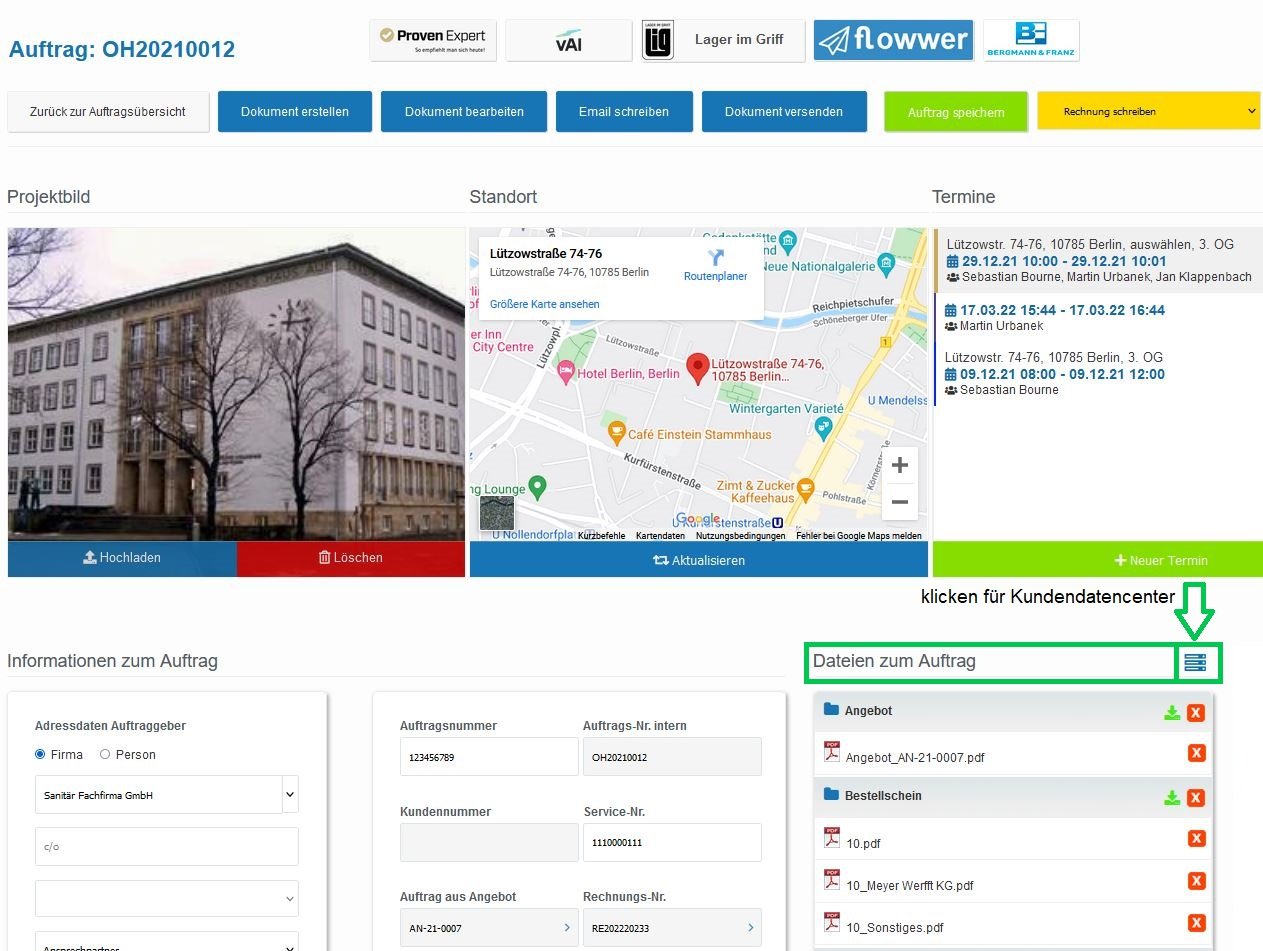Image resolution: width=1263 pixels, height=951 pixels.
Task: Click the PDF icon of 10_Meyer Werfft KG.pdf
Action: (x=832, y=880)
